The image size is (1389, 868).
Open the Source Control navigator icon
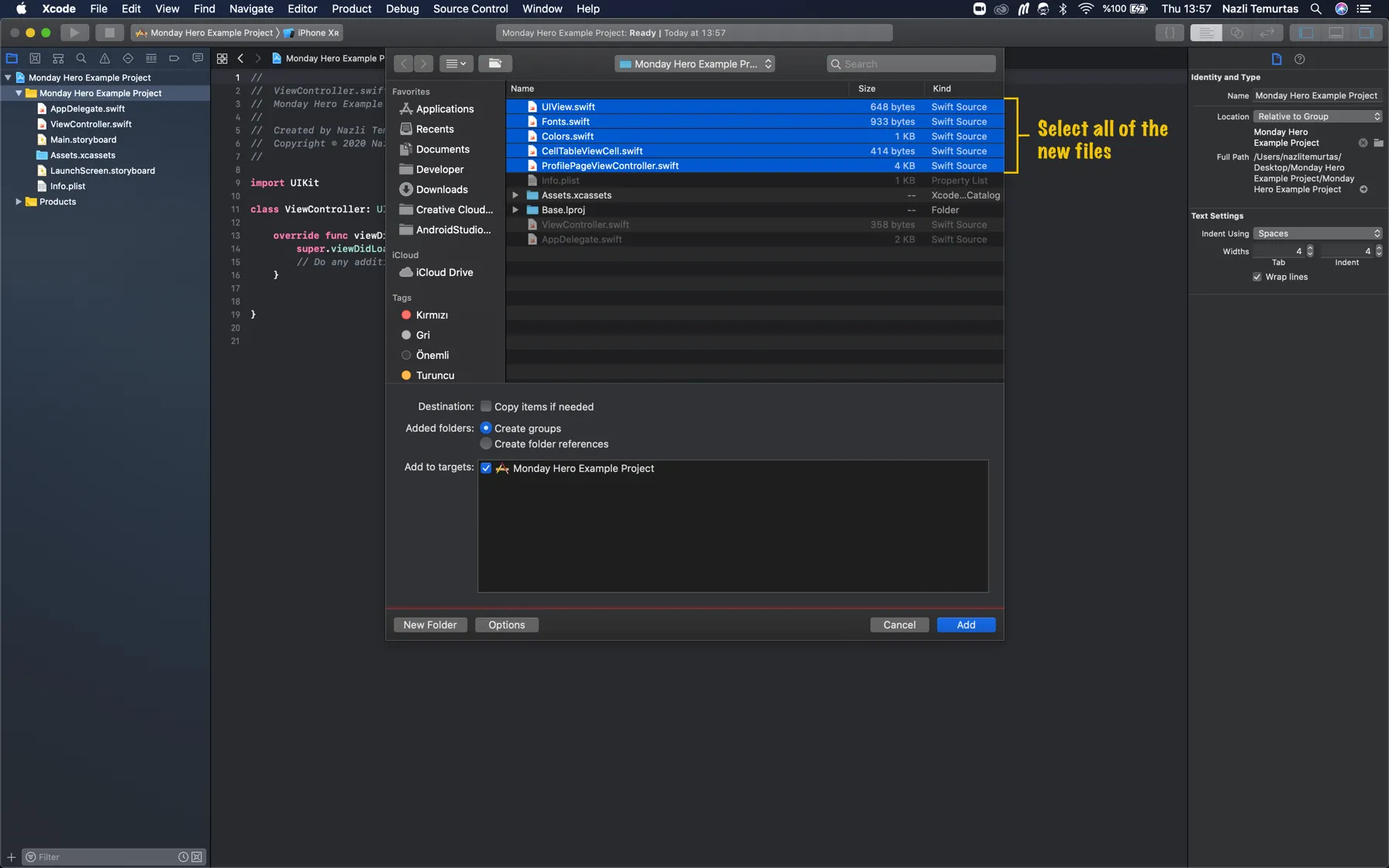pos(35,58)
